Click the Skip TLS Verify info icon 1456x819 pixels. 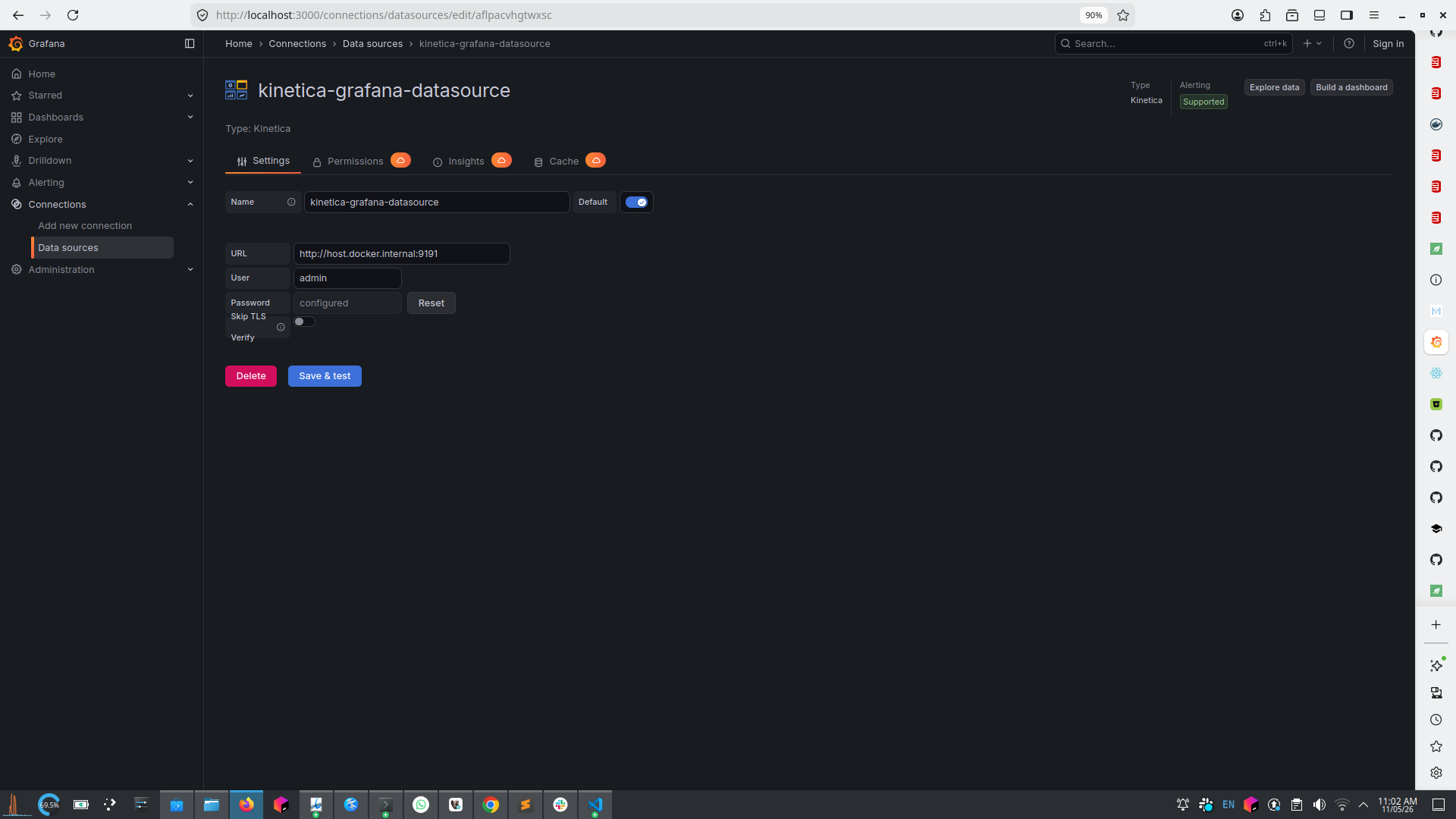pyautogui.click(x=281, y=328)
